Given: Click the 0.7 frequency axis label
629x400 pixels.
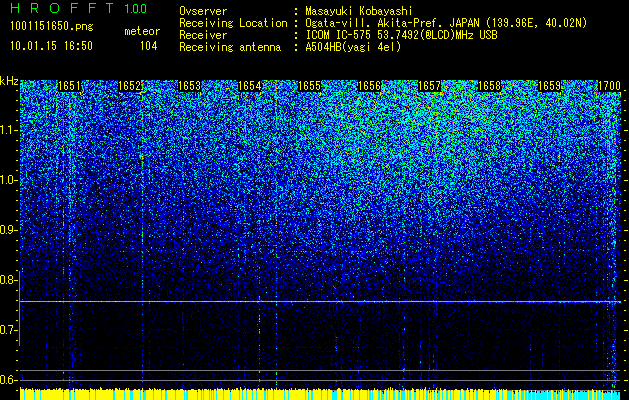Looking at the screenshot, I should [7, 330].
